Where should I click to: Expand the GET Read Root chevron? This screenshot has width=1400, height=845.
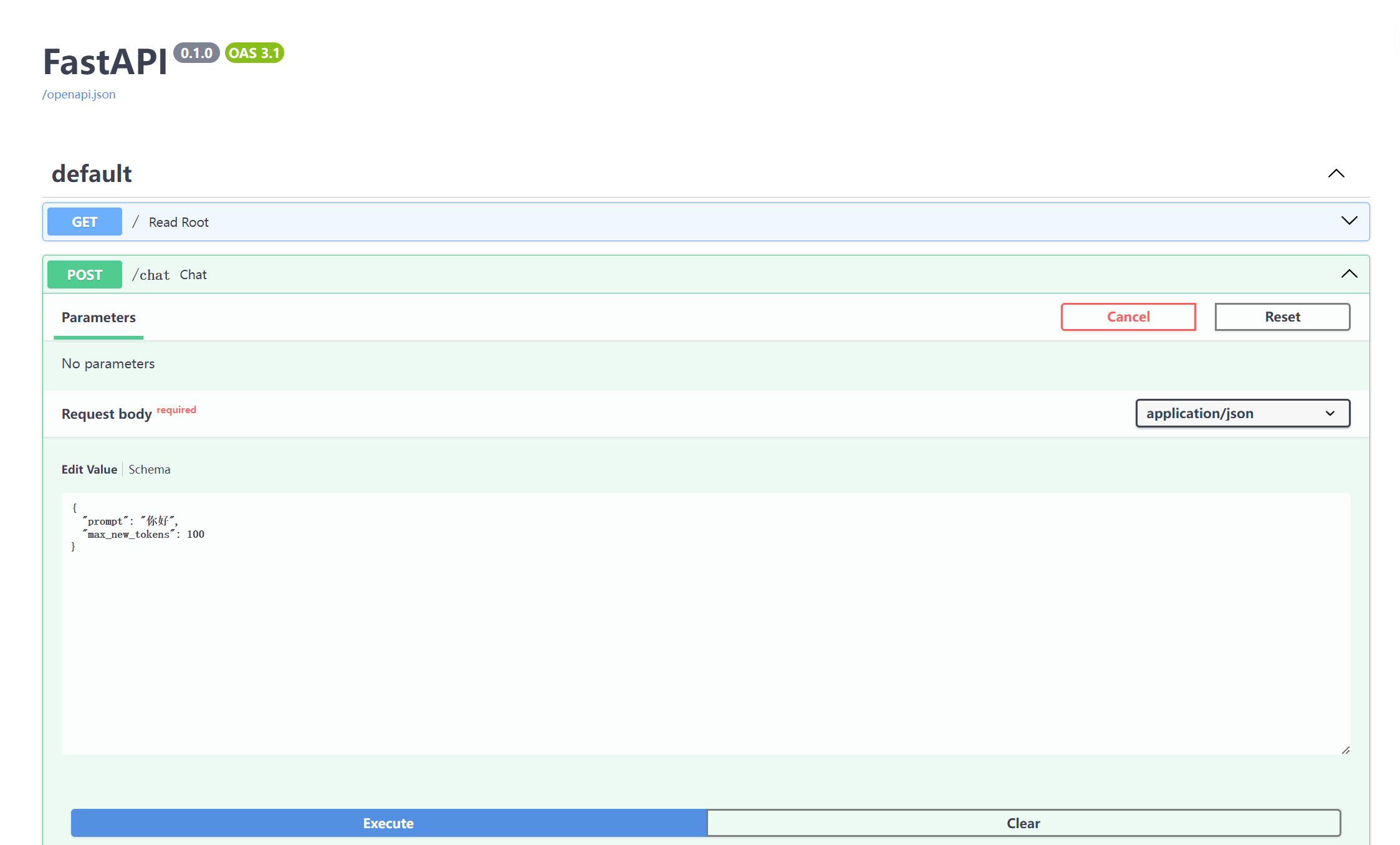coord(1349,221)
